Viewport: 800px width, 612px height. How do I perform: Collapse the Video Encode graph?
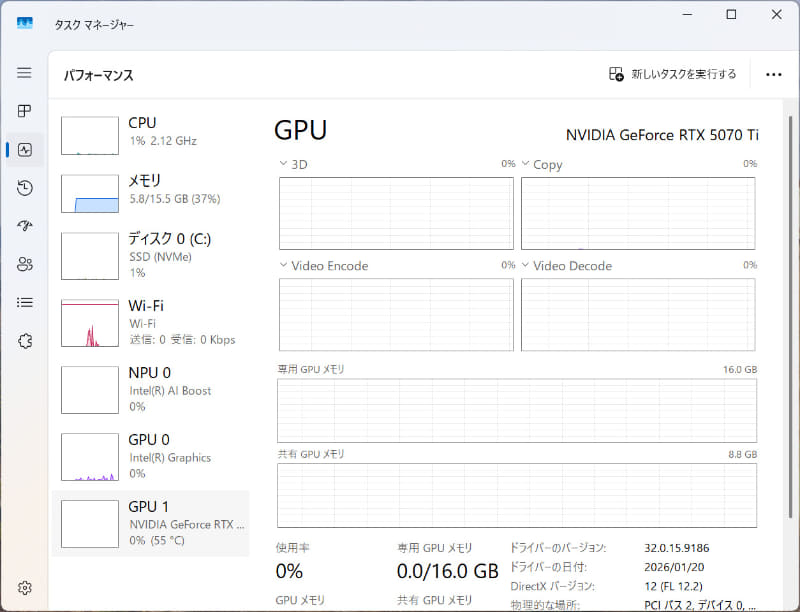click(x=283, y=266)
